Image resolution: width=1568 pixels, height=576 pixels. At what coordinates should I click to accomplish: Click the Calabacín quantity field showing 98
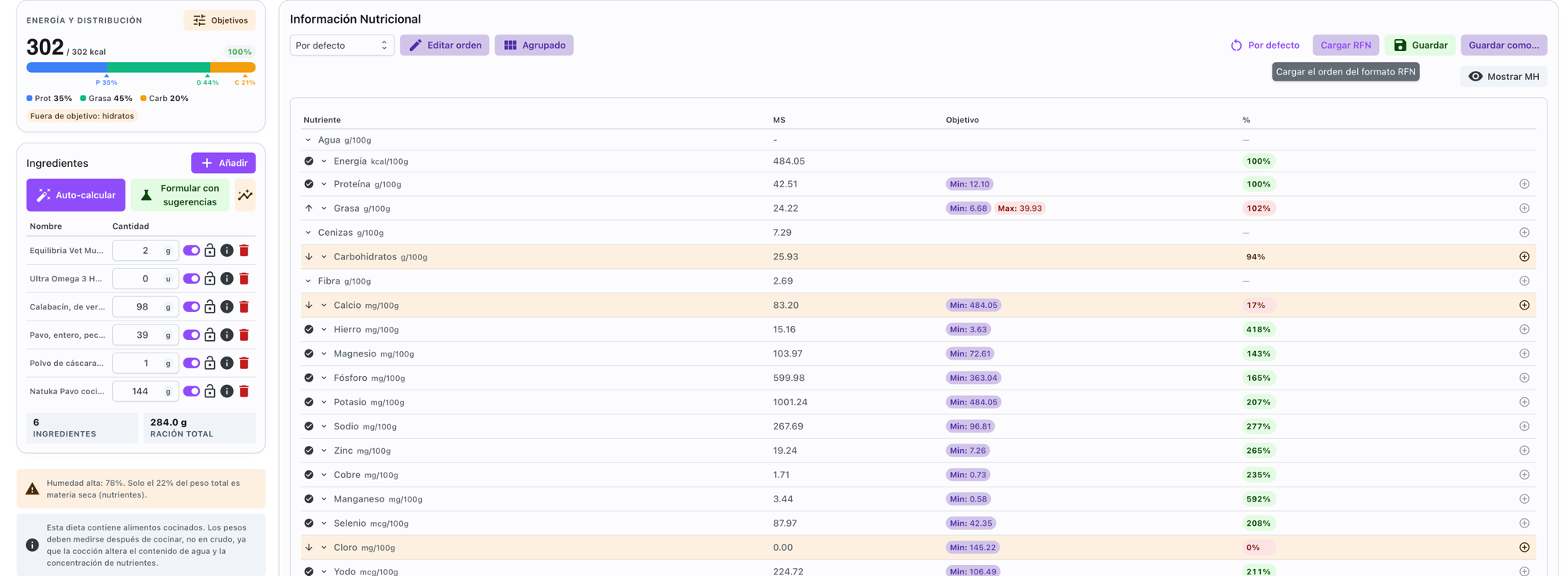[145, 307]
